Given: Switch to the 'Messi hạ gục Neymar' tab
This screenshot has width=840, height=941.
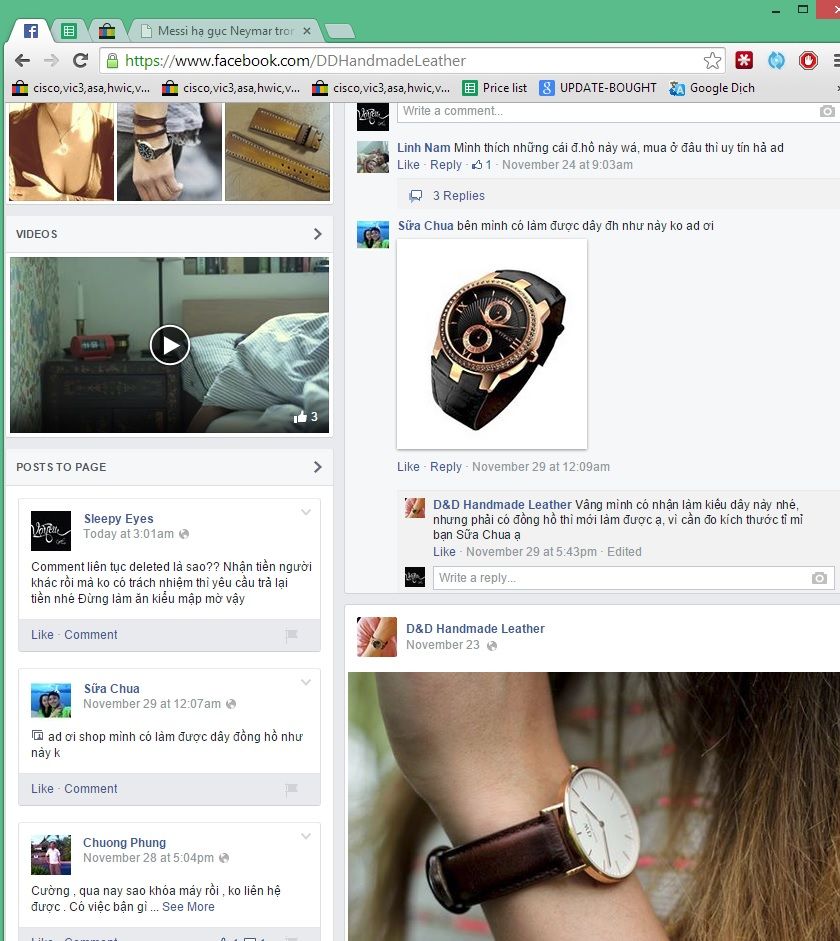Looking at the screenshot, I should pos(225,31).
